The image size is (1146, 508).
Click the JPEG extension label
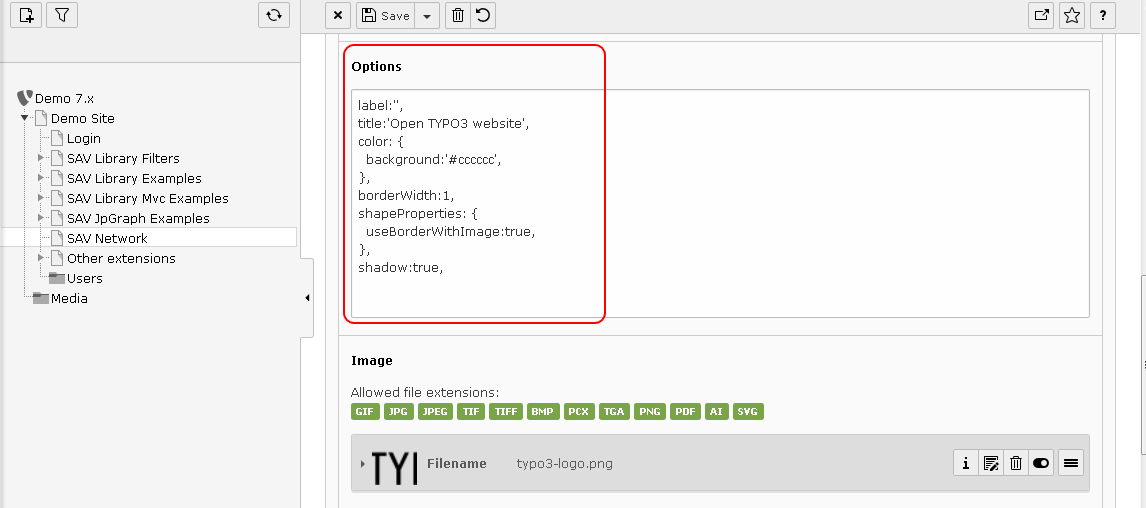(x=436, y=412)
